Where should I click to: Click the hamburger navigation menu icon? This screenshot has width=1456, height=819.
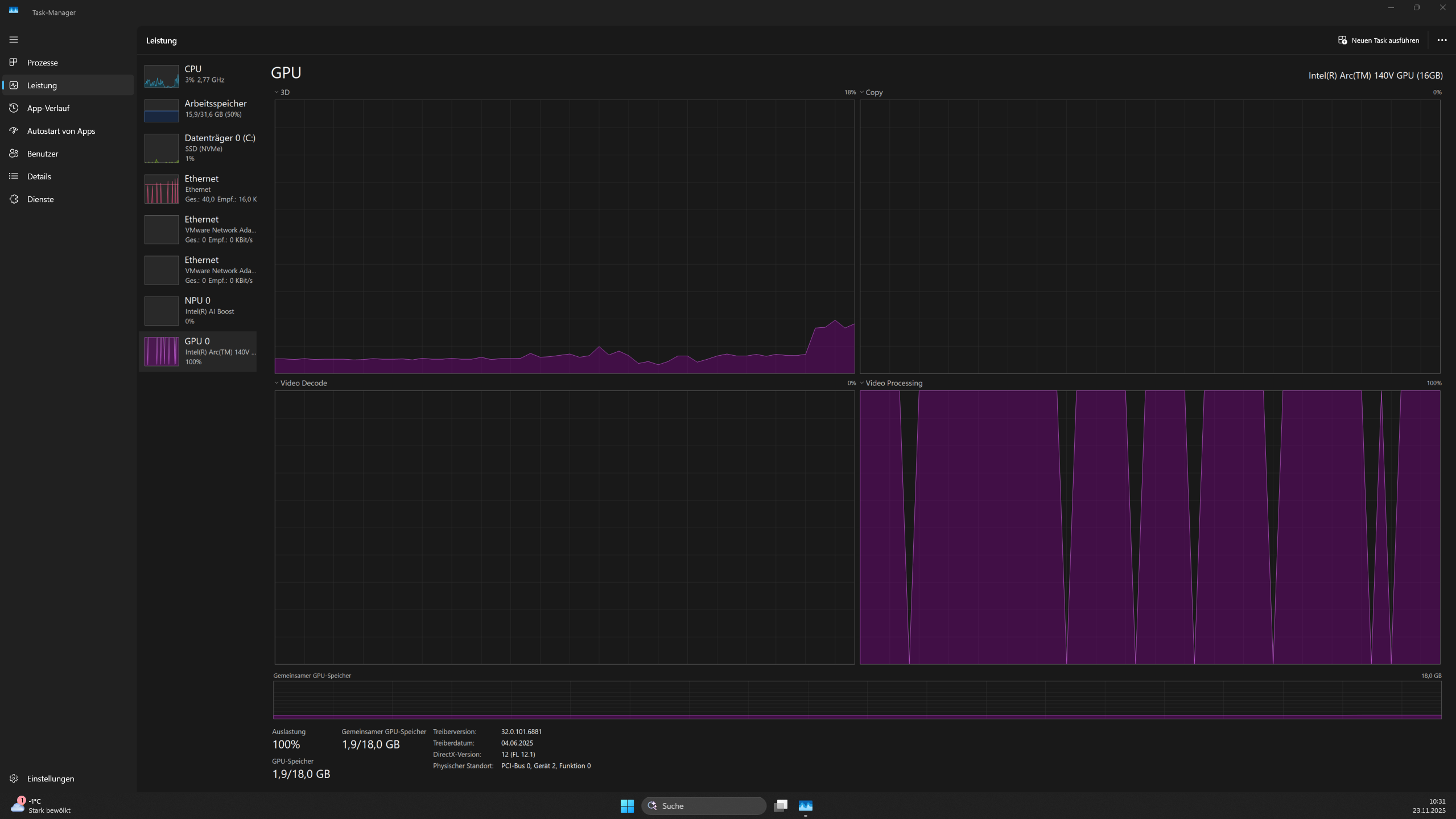point(14,40)
